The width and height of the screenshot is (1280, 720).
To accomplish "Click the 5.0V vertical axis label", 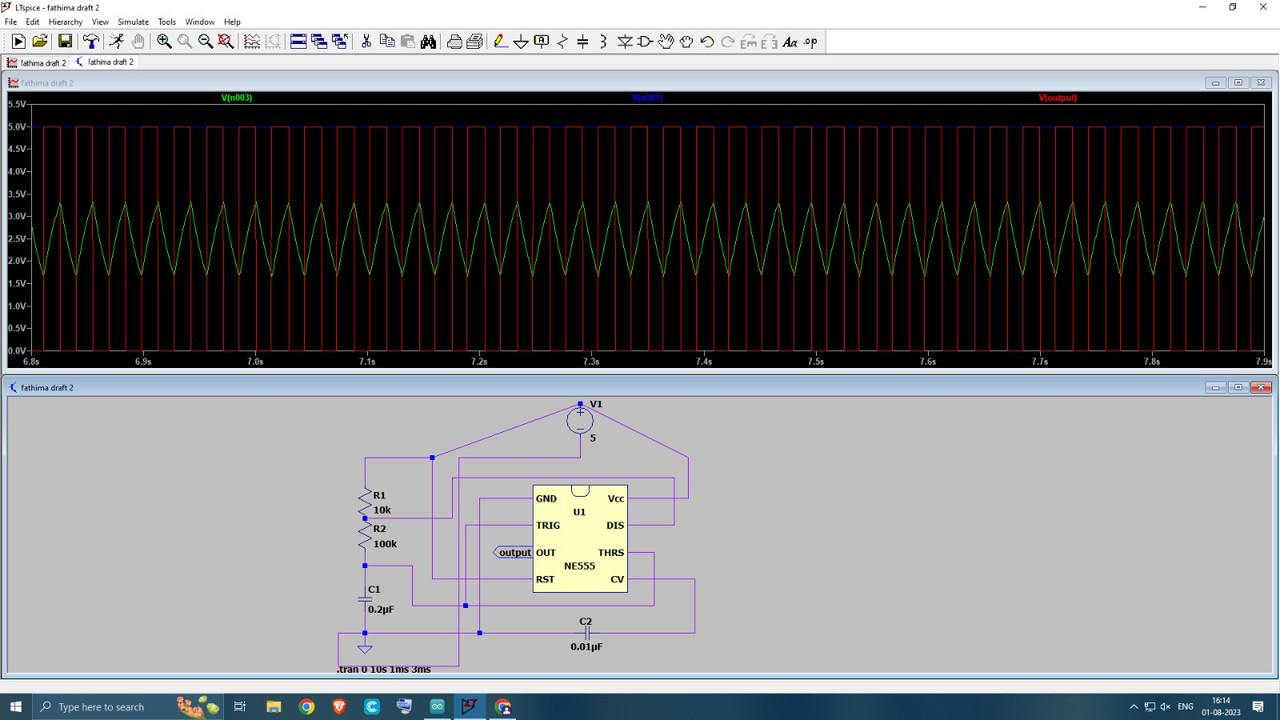I will point(17,127).
